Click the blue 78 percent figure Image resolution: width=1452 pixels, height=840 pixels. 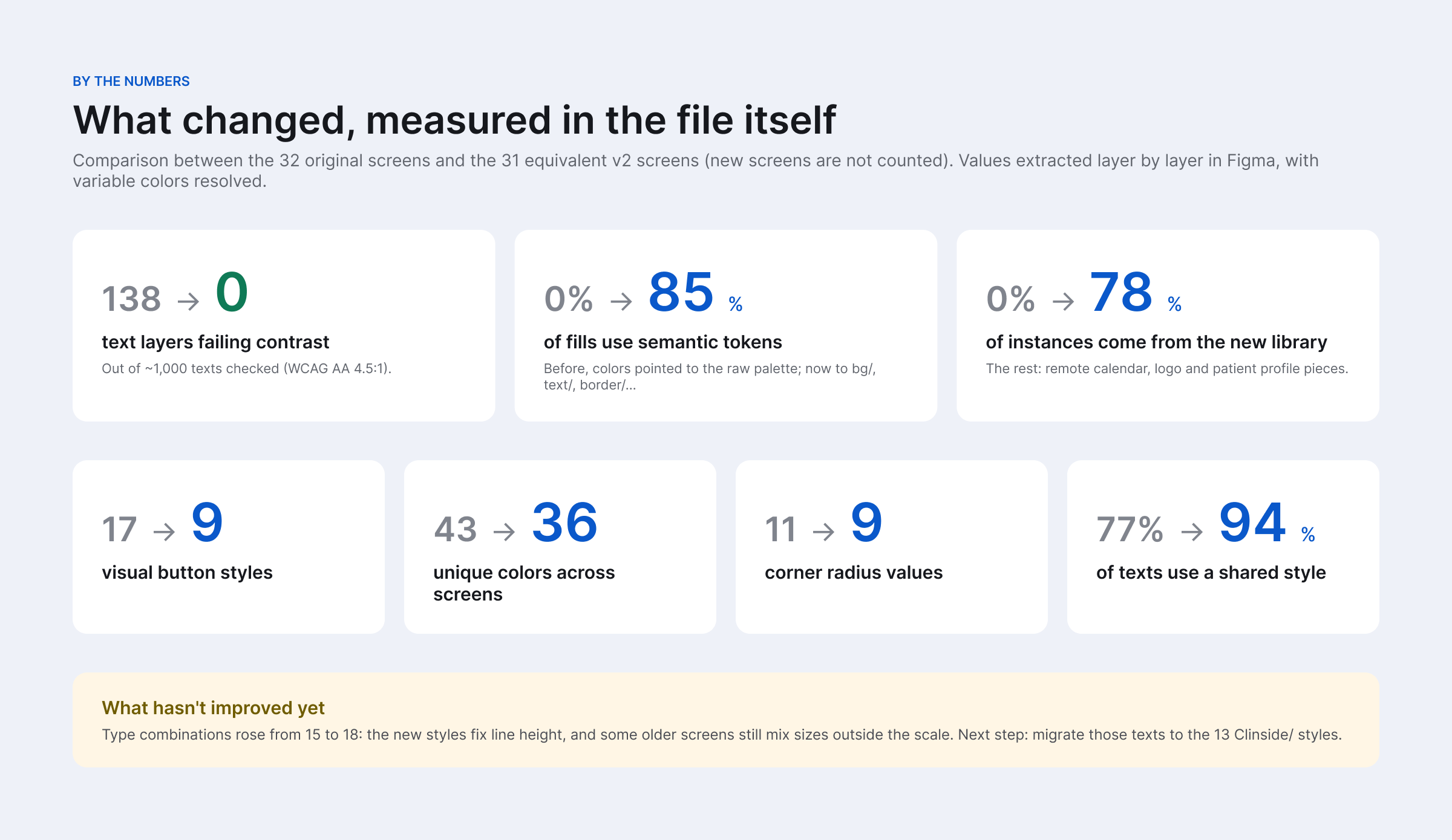(1121, 292)
